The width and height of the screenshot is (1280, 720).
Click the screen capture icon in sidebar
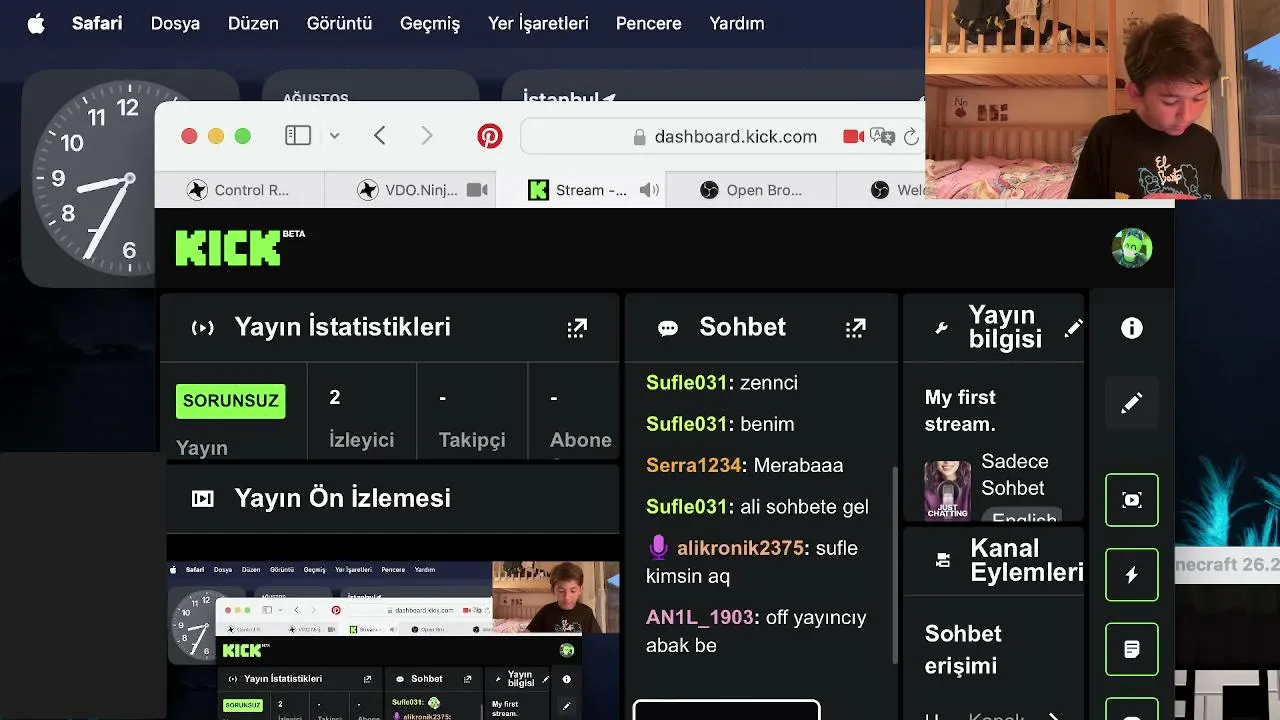1132,500
